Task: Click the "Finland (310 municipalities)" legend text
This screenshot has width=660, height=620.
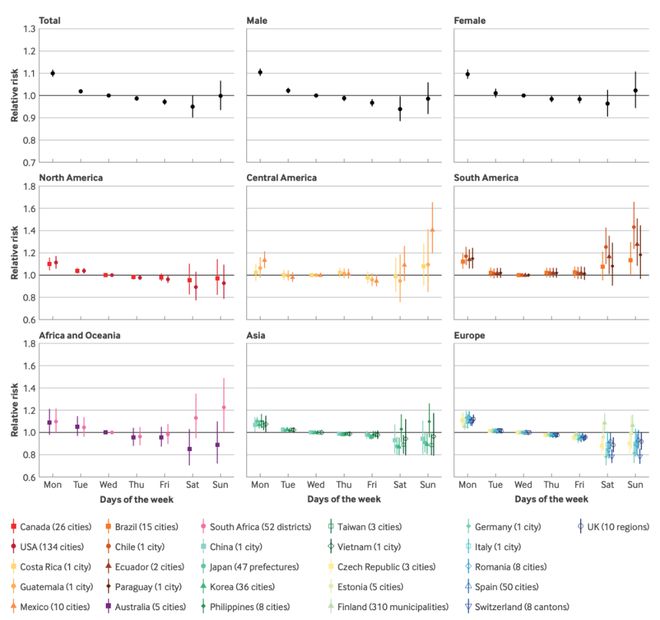Action: (393, 607)
